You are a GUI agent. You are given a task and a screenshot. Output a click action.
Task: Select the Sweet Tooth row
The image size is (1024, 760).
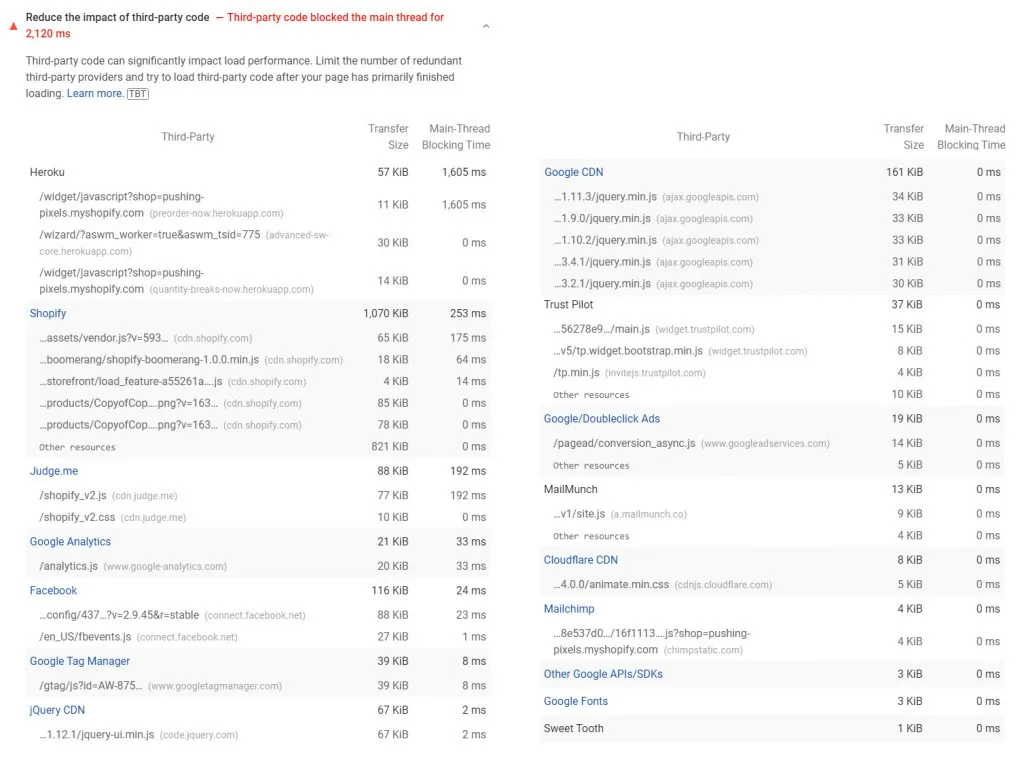coord(571,728)
